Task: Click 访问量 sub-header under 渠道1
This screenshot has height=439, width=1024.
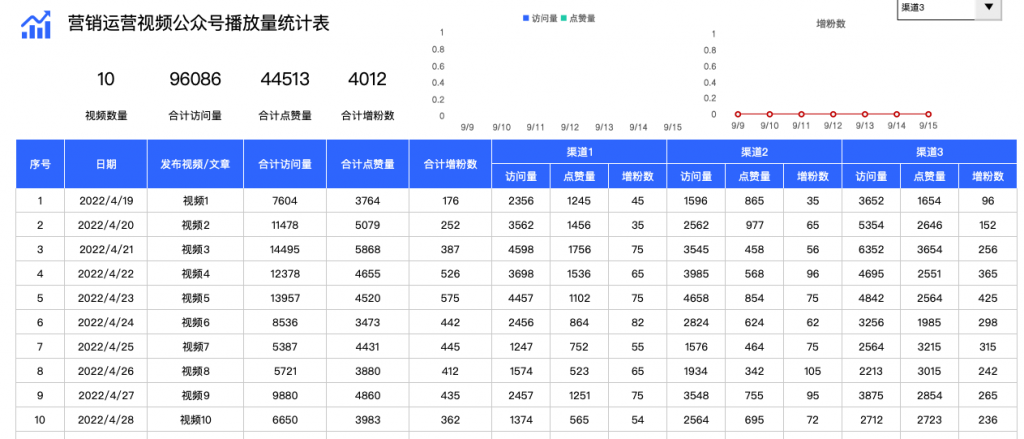Action: pos(521,176)
